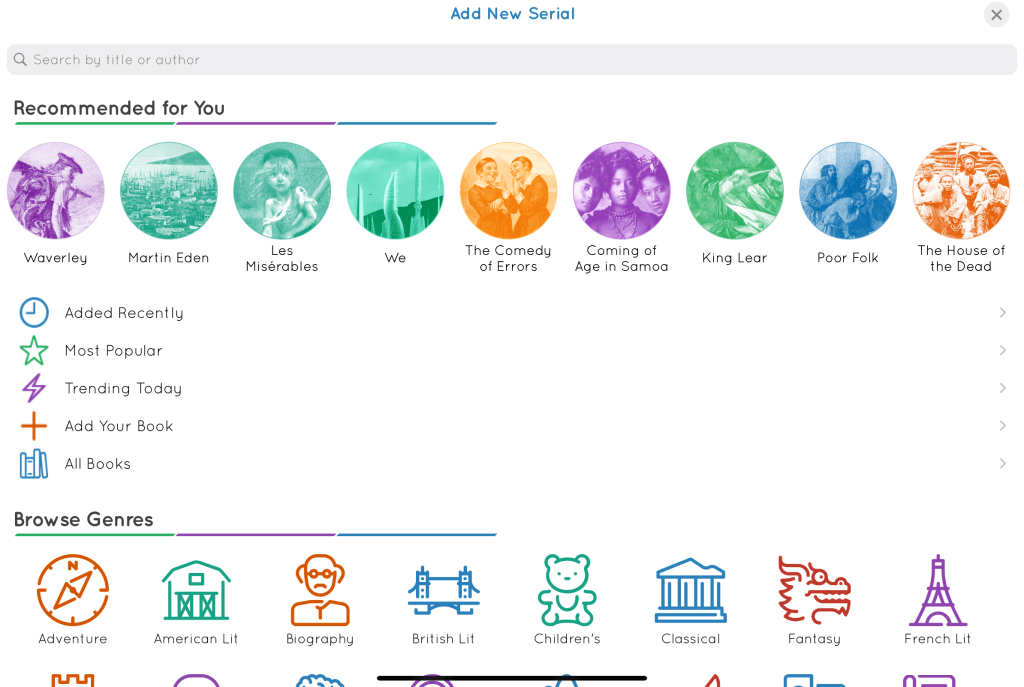Click the search by title or author field
Viewport: 1024px width, 687px height.
512,60
